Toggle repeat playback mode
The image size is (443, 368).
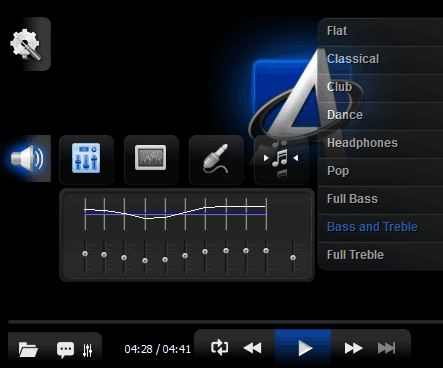point(219,348)
